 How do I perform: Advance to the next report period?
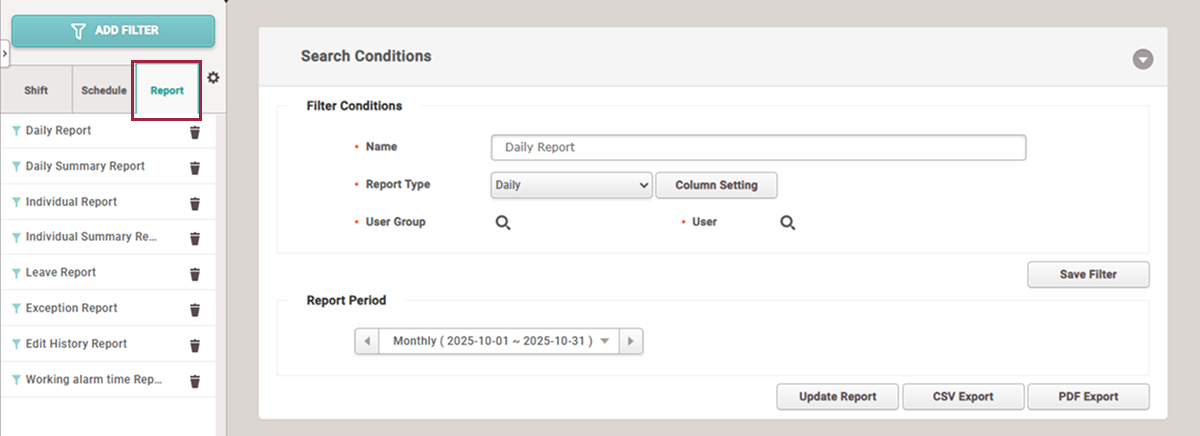coord(630,341)
